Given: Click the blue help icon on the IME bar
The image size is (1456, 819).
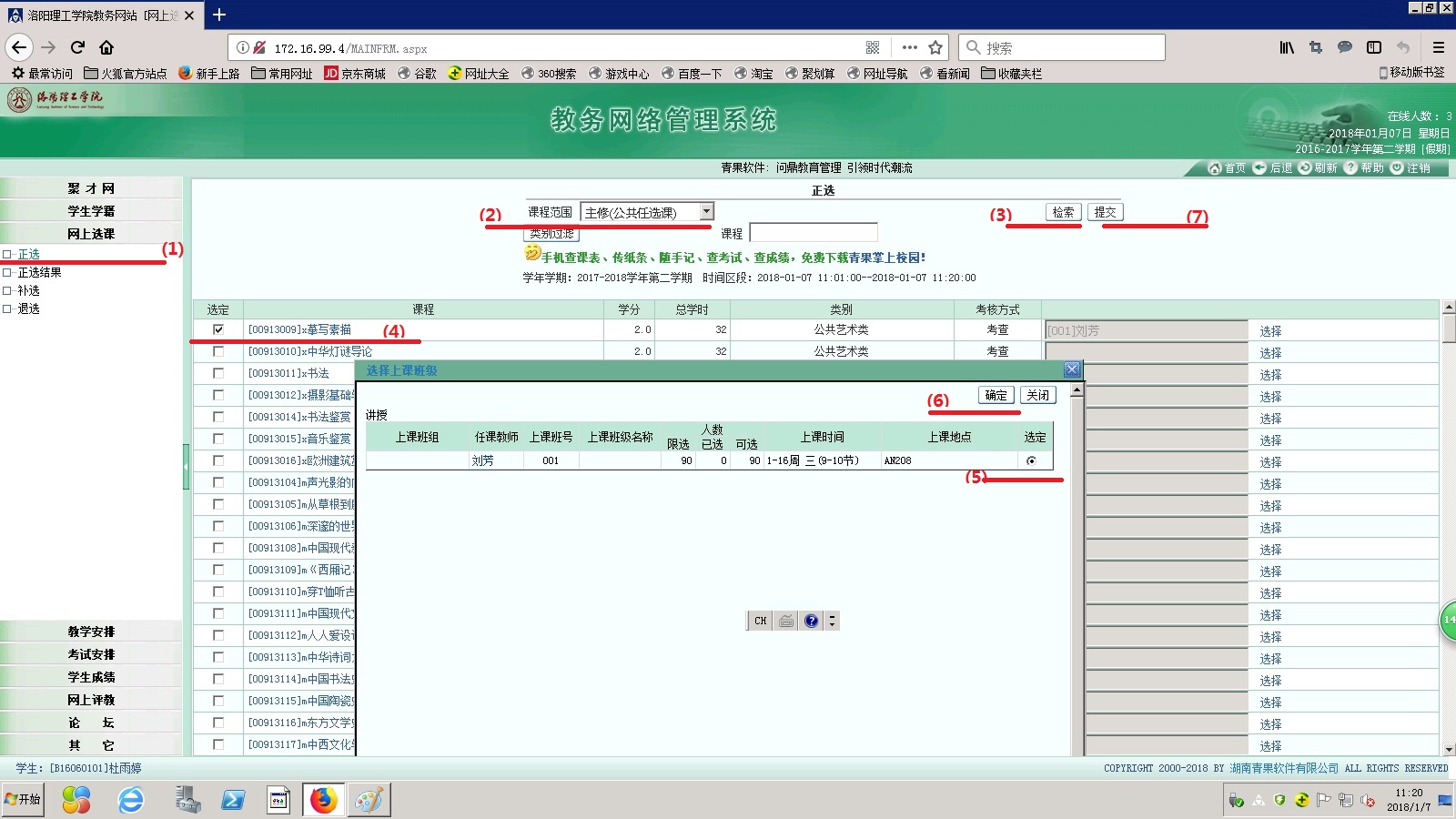Looking at the screenshot, I should pos(811,621).
